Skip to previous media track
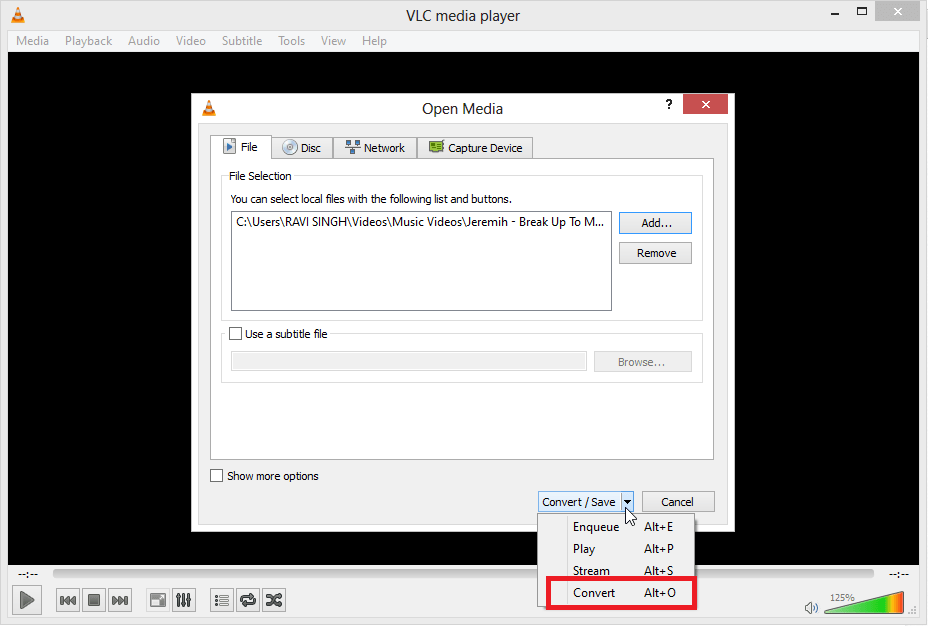 click(x=68, y=601)
